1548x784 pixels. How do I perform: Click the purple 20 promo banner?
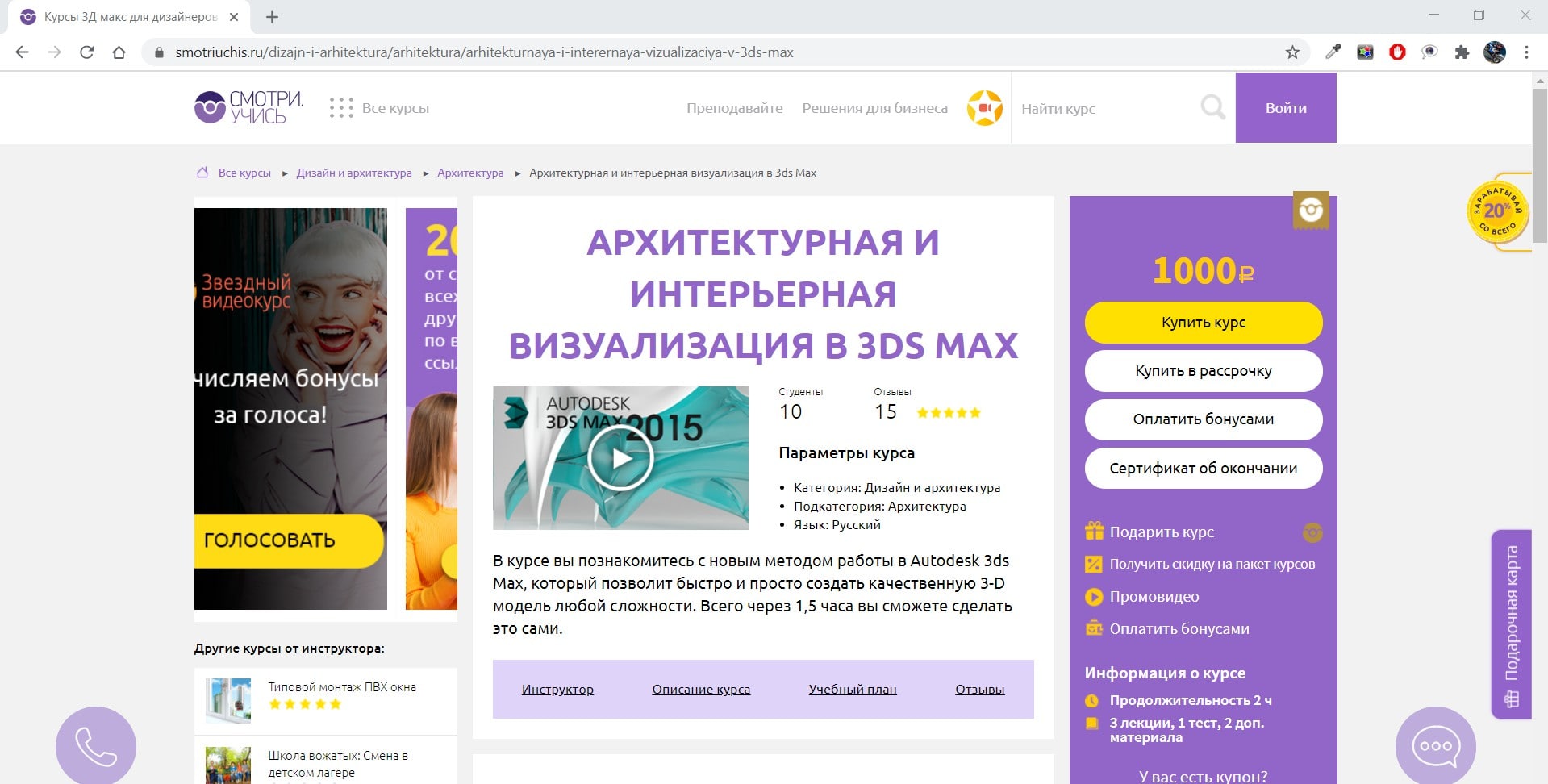pos(432,409)
